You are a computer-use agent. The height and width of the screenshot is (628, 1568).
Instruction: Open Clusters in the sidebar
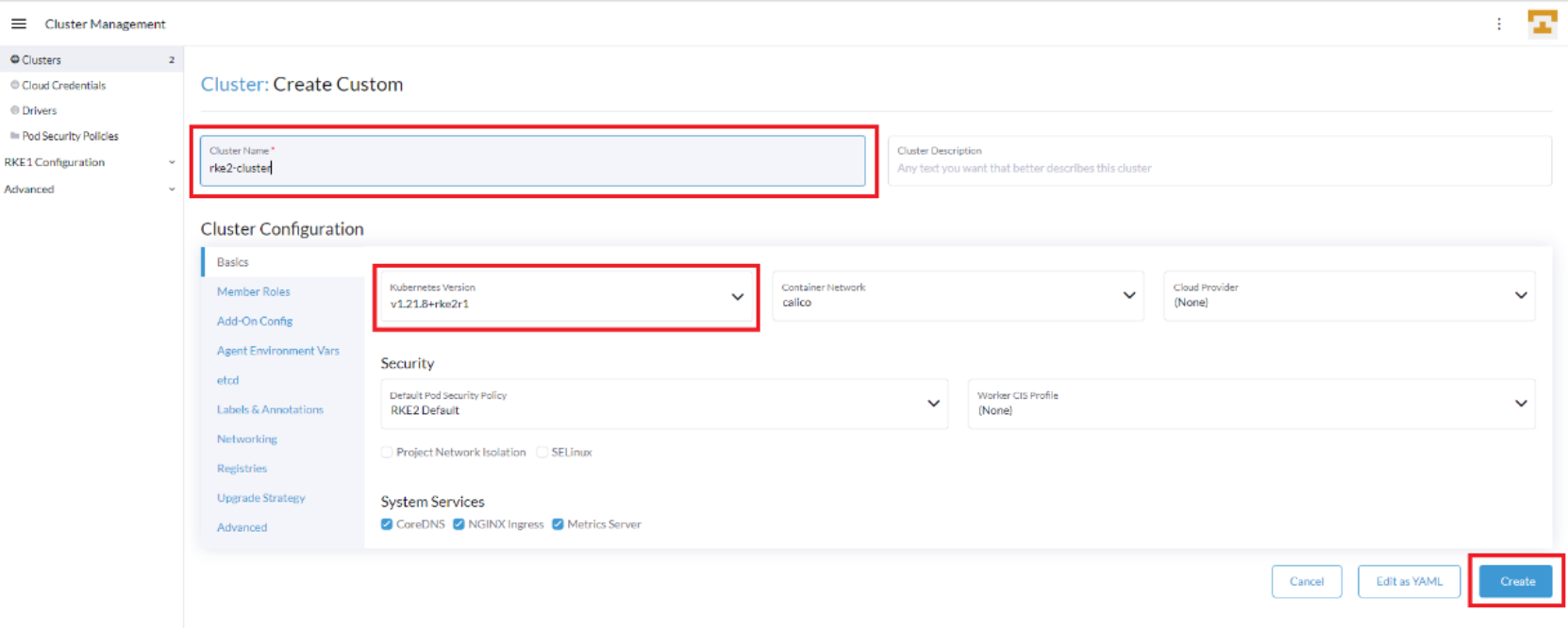tap(90, 59)
